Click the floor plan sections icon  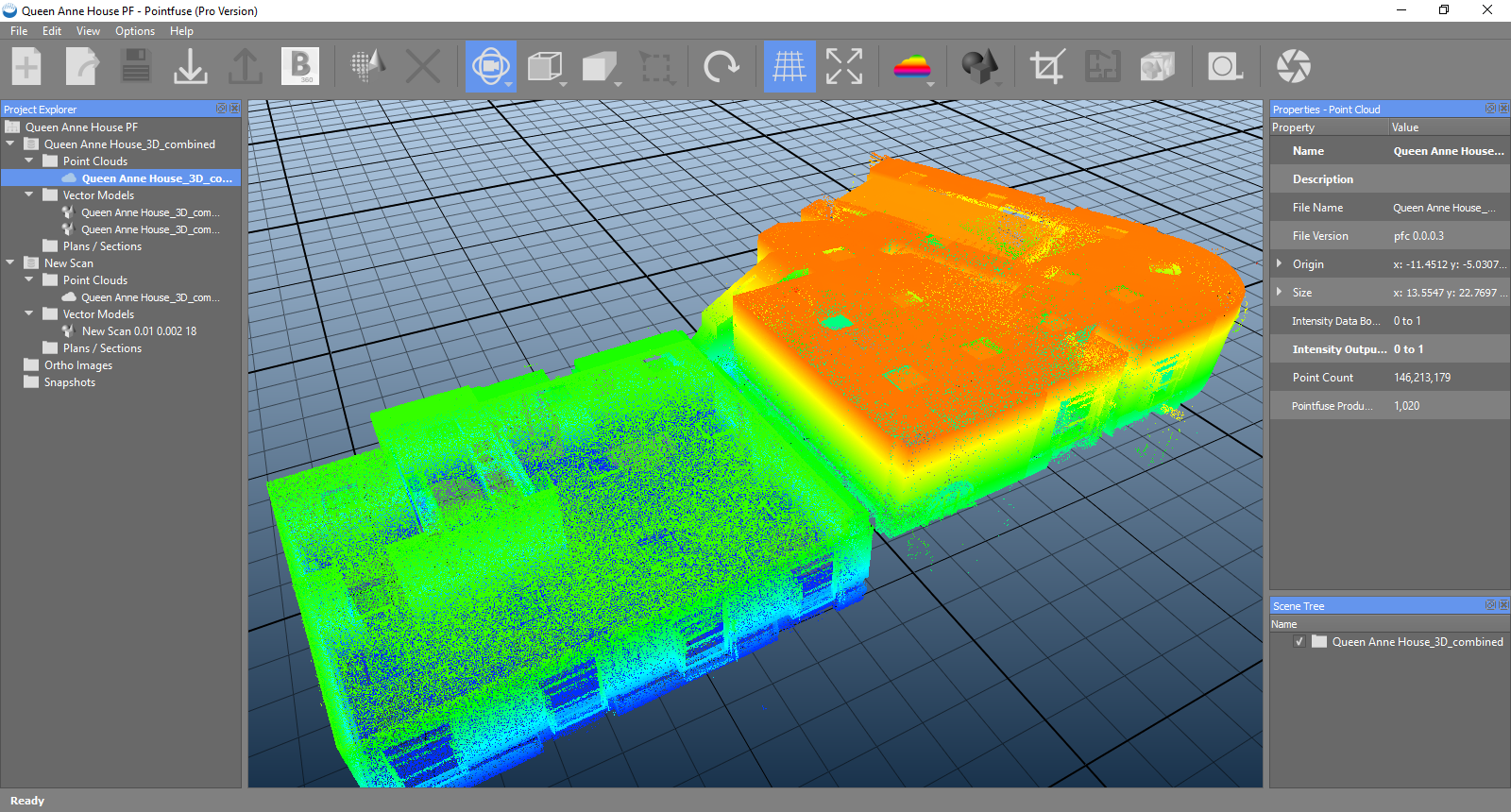1102,66
